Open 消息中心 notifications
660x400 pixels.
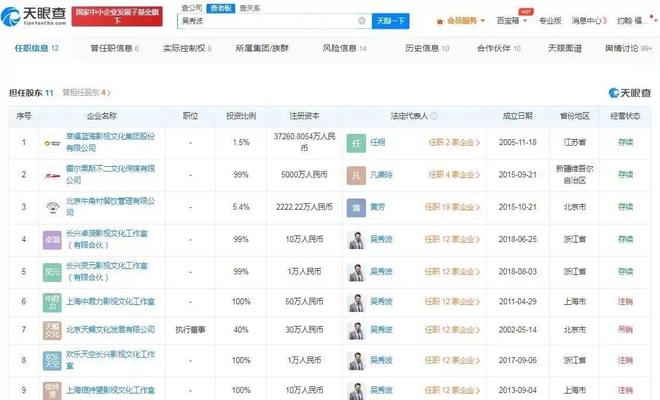tap(589, 21)
